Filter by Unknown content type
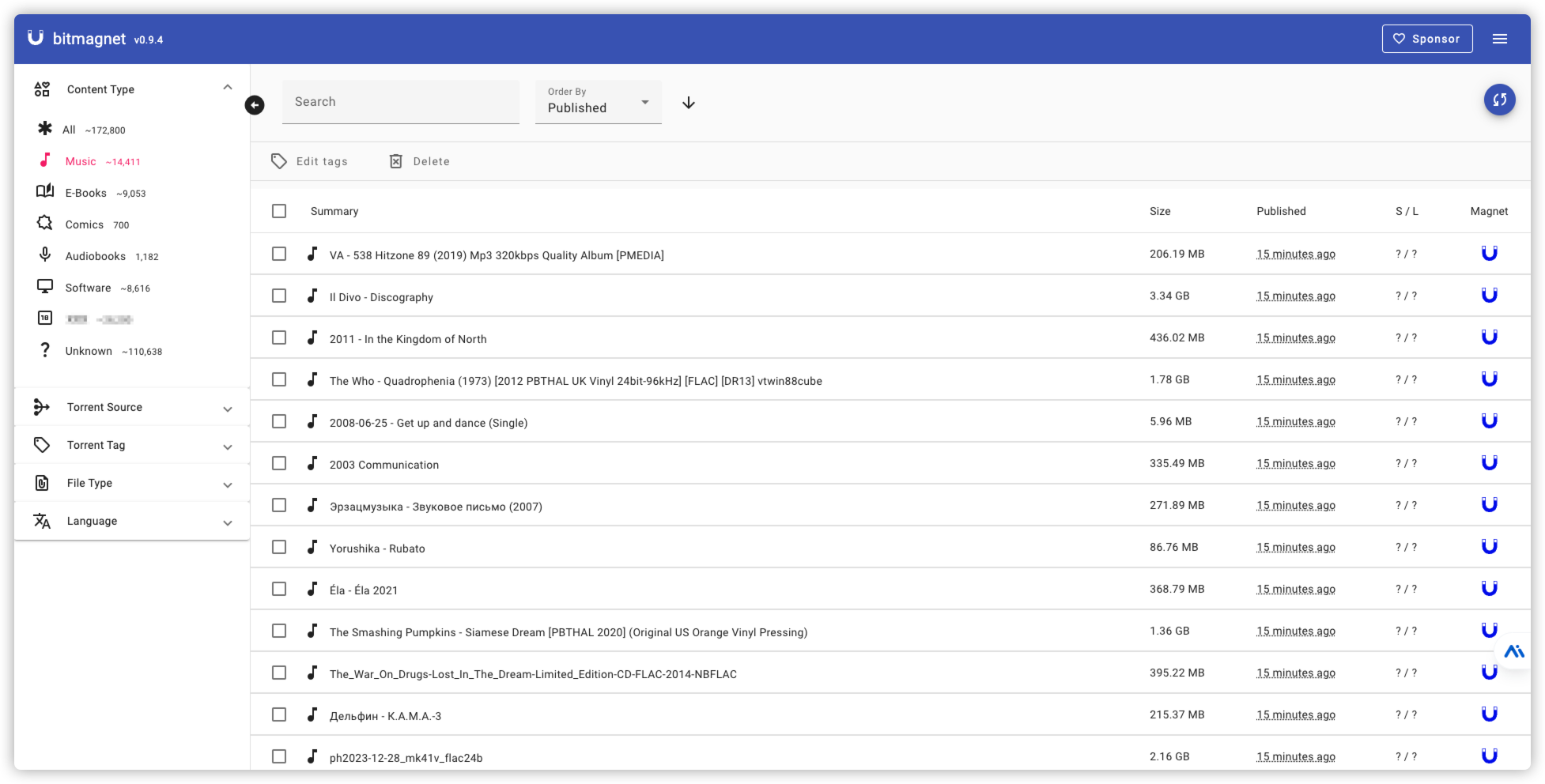 point(100,351)
